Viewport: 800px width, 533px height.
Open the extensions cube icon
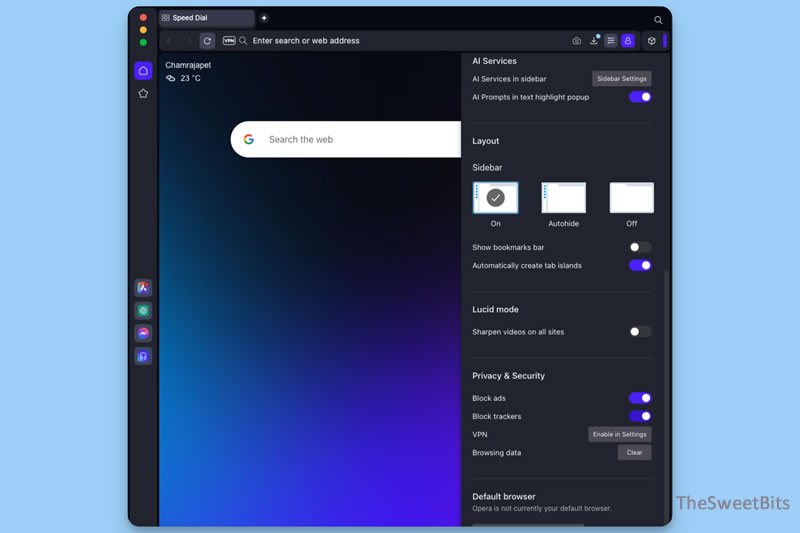[x=652, y=41]
